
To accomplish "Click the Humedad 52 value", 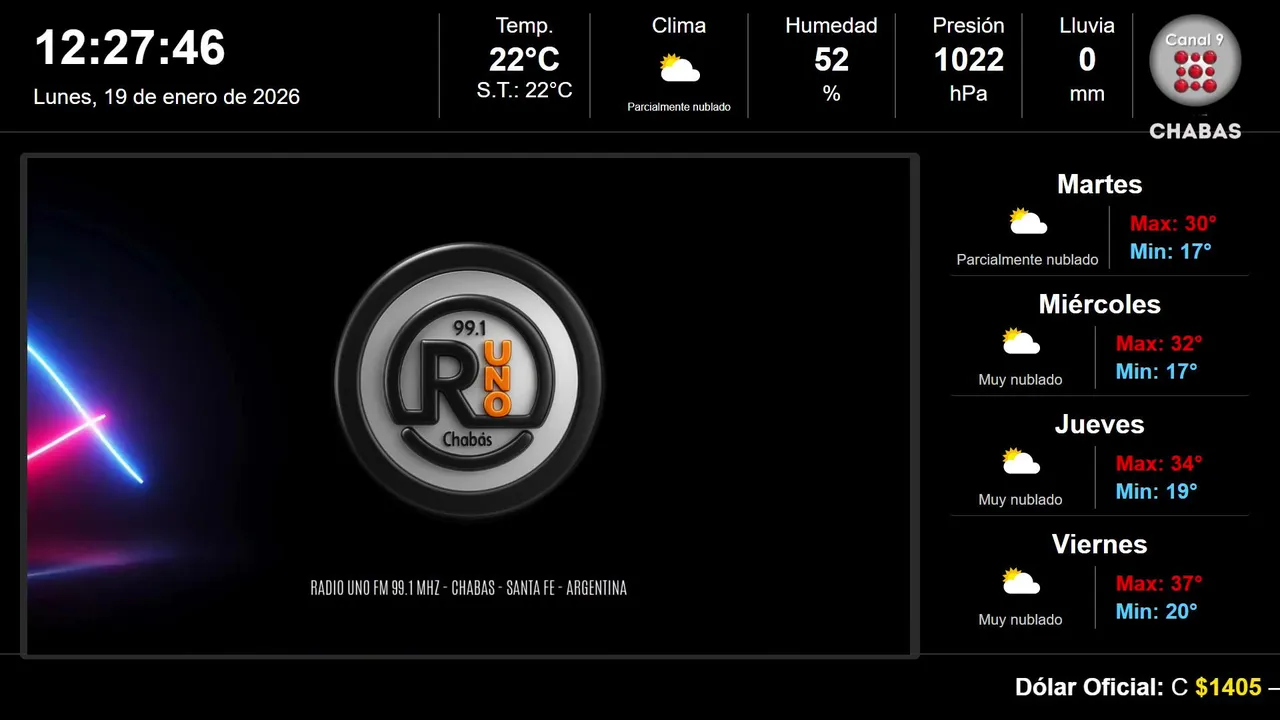I will (831, 60).
